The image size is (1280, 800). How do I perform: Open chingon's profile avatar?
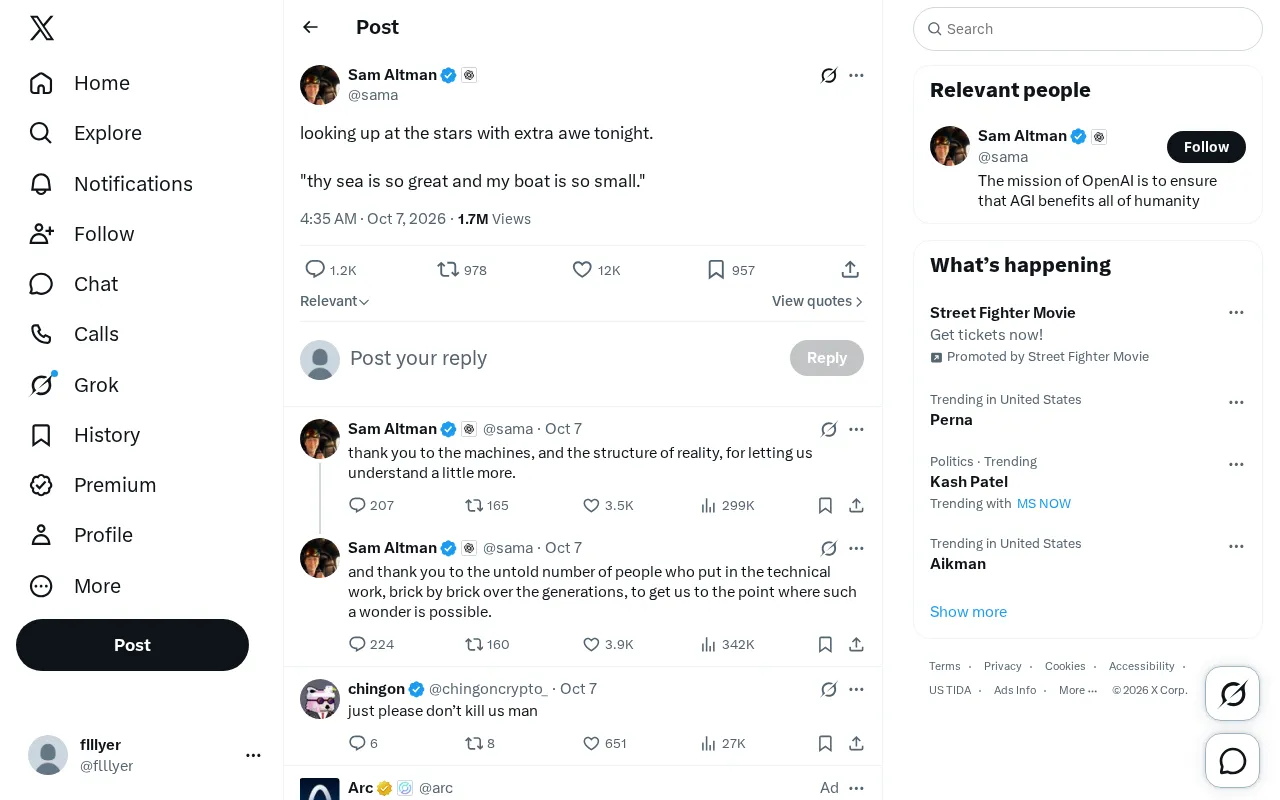[320, 699]
